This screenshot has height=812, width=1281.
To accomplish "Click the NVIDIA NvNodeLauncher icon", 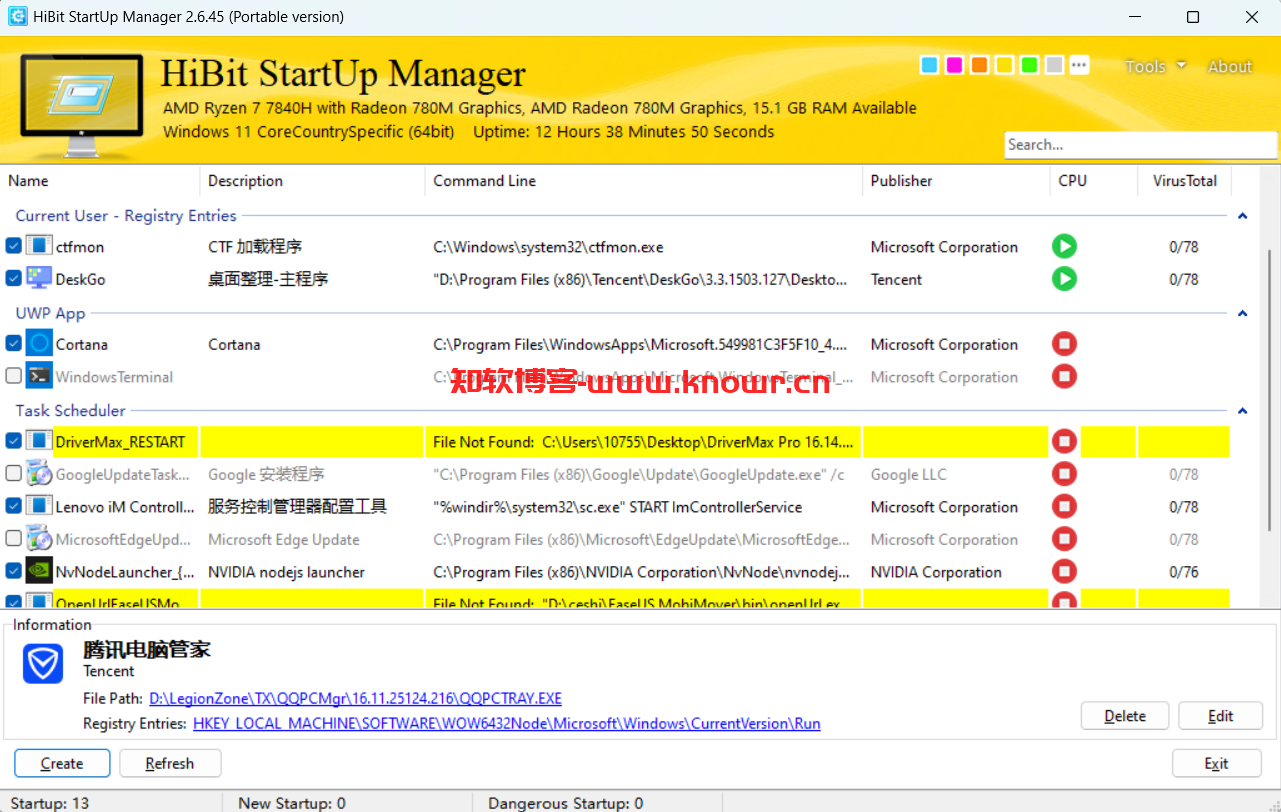I will pos(39,572).
